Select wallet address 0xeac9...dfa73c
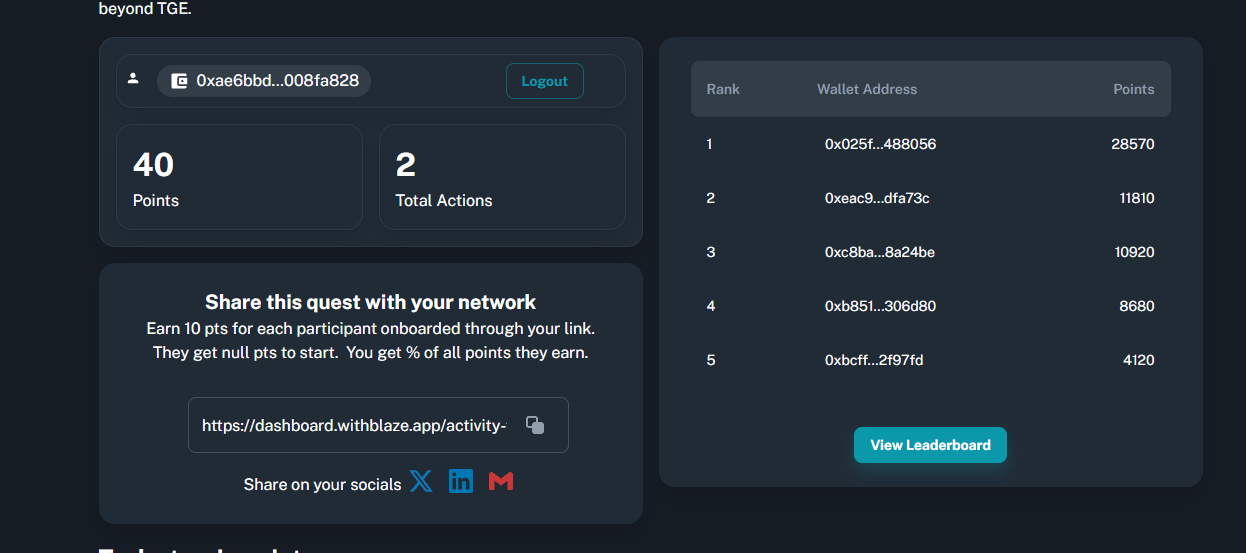Viewport: 1246px width, 553px height. pyautogui.click(x=877, y=198)
